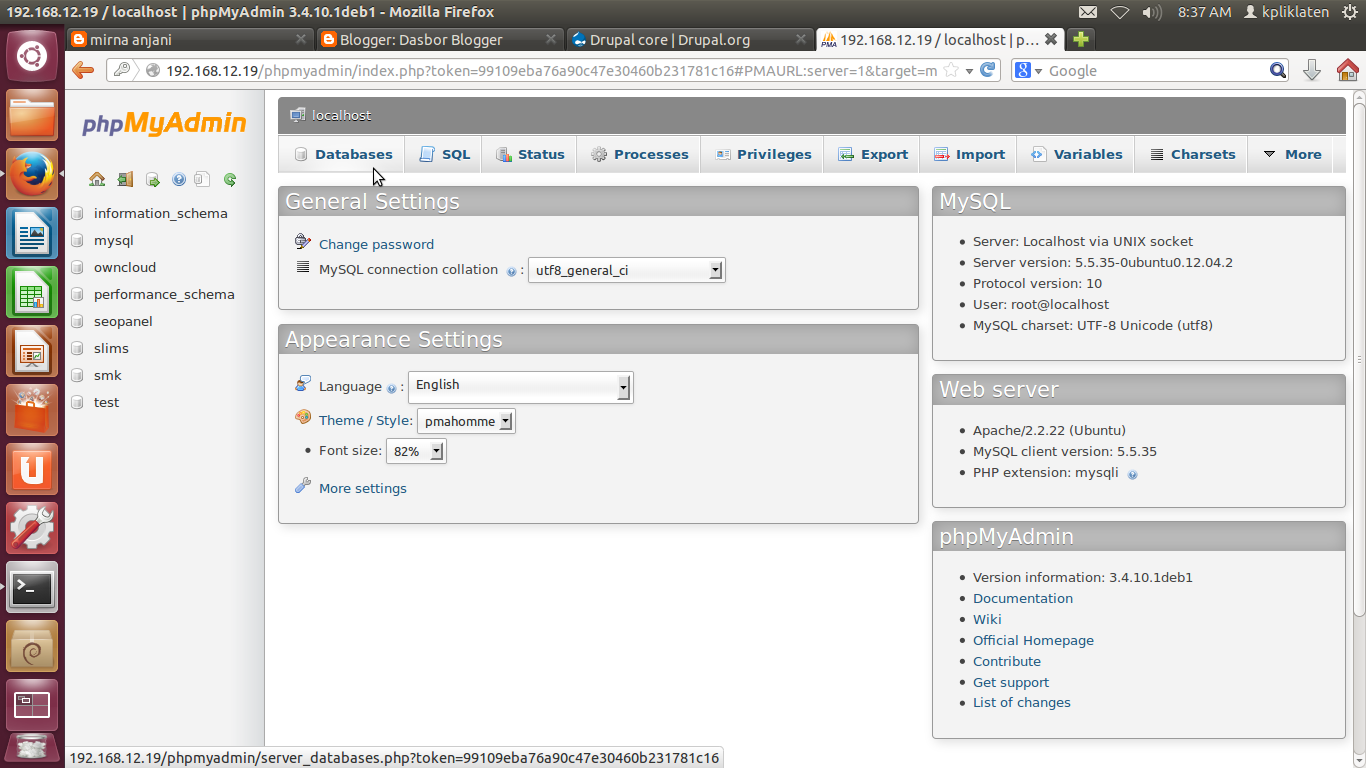The height and width of the screenshot is (768, 1366).
Task: Select the owncloud database
Action: [x=125, y=267]
